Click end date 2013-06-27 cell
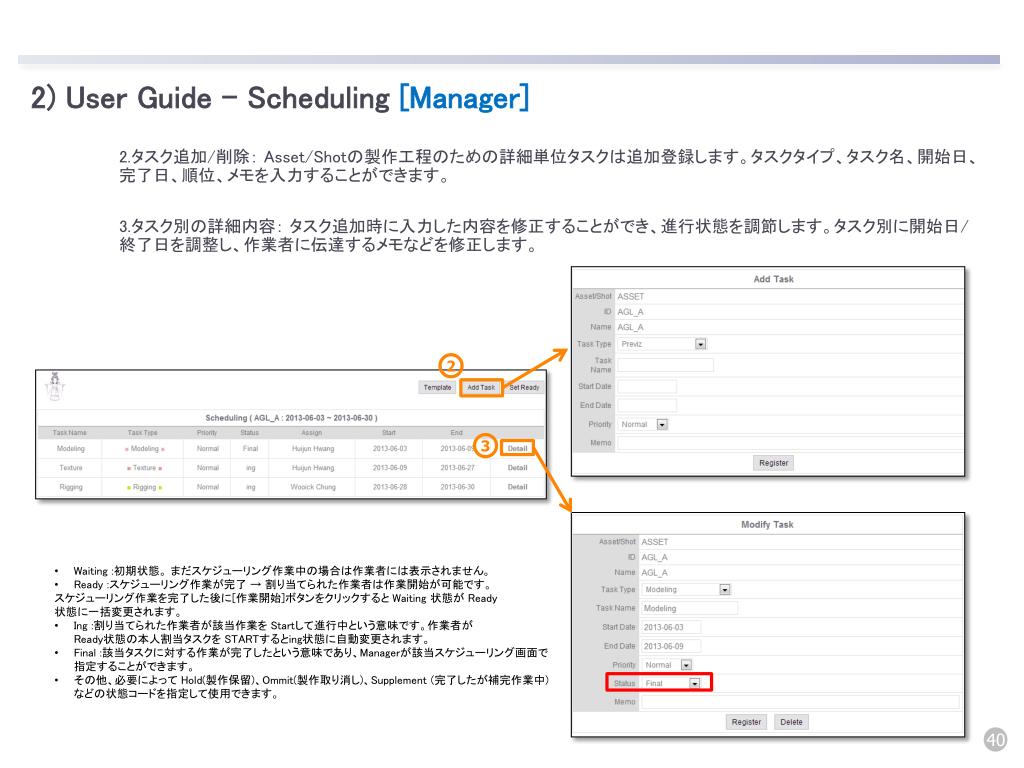Screen dimensions: 1024x768 [457, 468]
